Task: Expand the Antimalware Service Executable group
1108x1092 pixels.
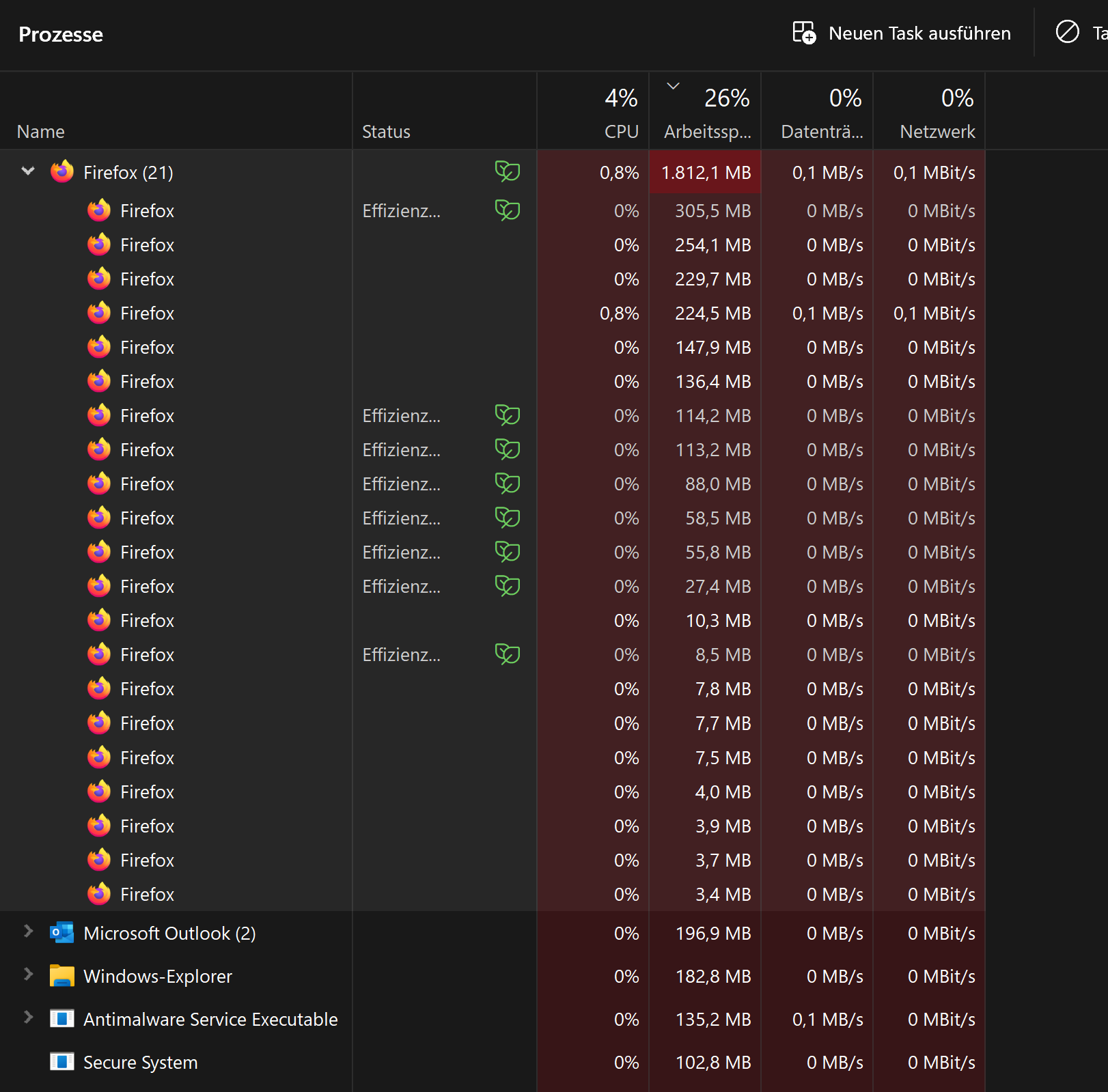Action: 28,1017
